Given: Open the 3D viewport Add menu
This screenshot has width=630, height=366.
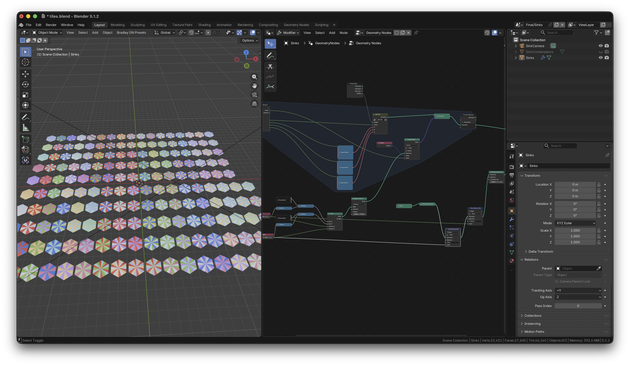Looking at the screenshot, I should pos(95,33).
